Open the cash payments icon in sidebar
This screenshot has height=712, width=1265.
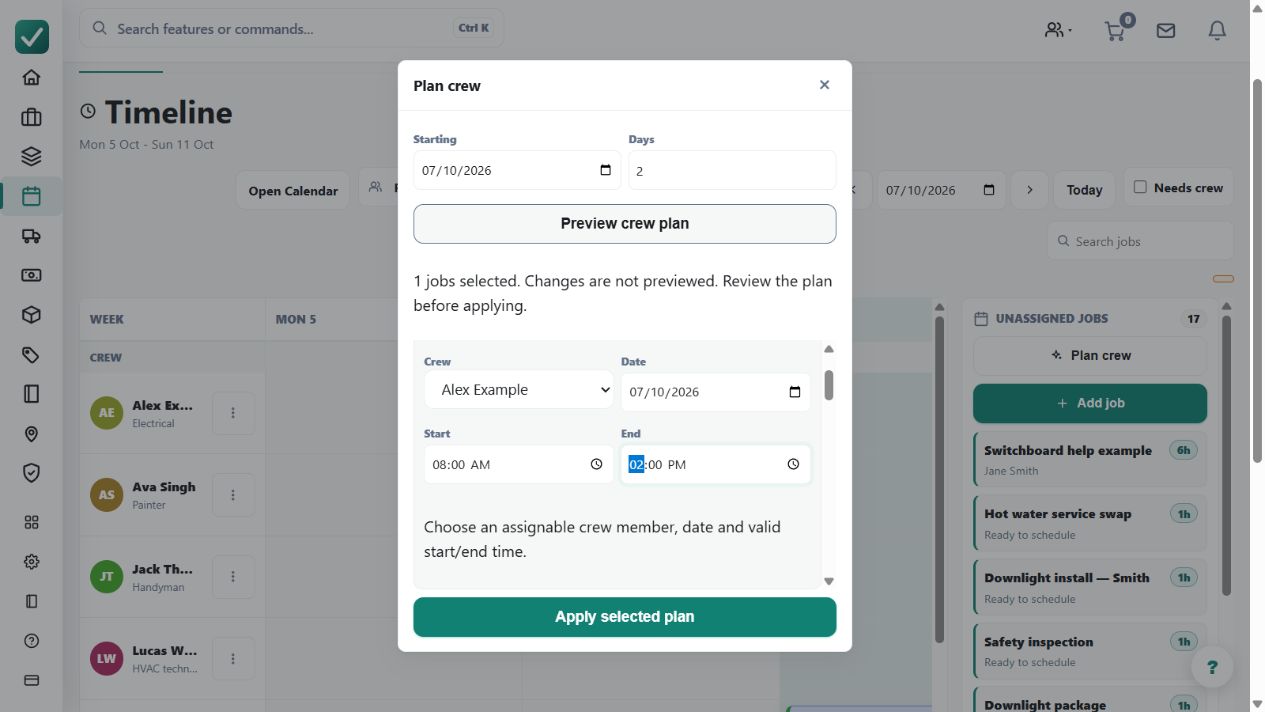pyautogui.click(x=31, y=275)
